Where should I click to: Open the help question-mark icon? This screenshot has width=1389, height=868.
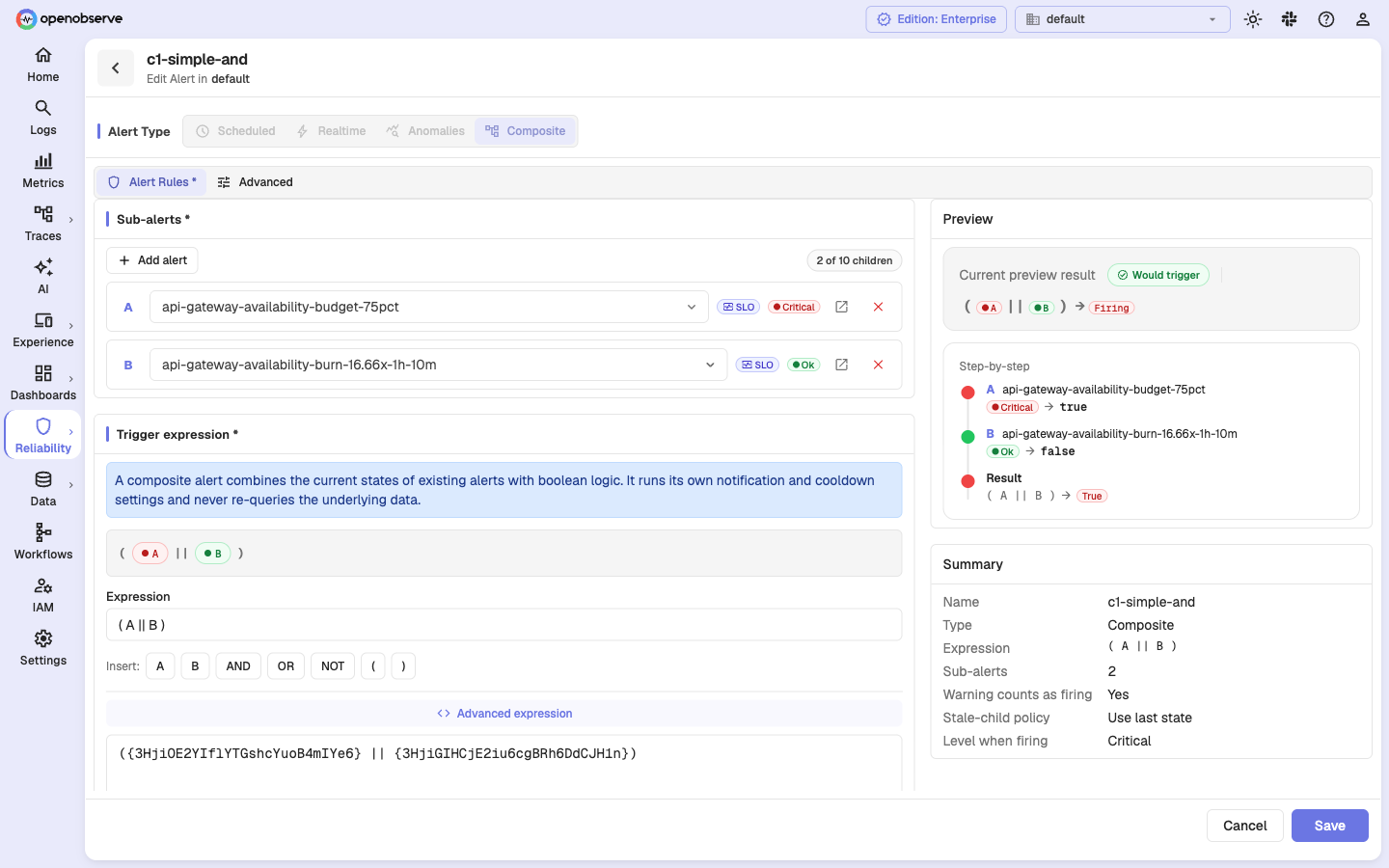(x=1326, y=19)
